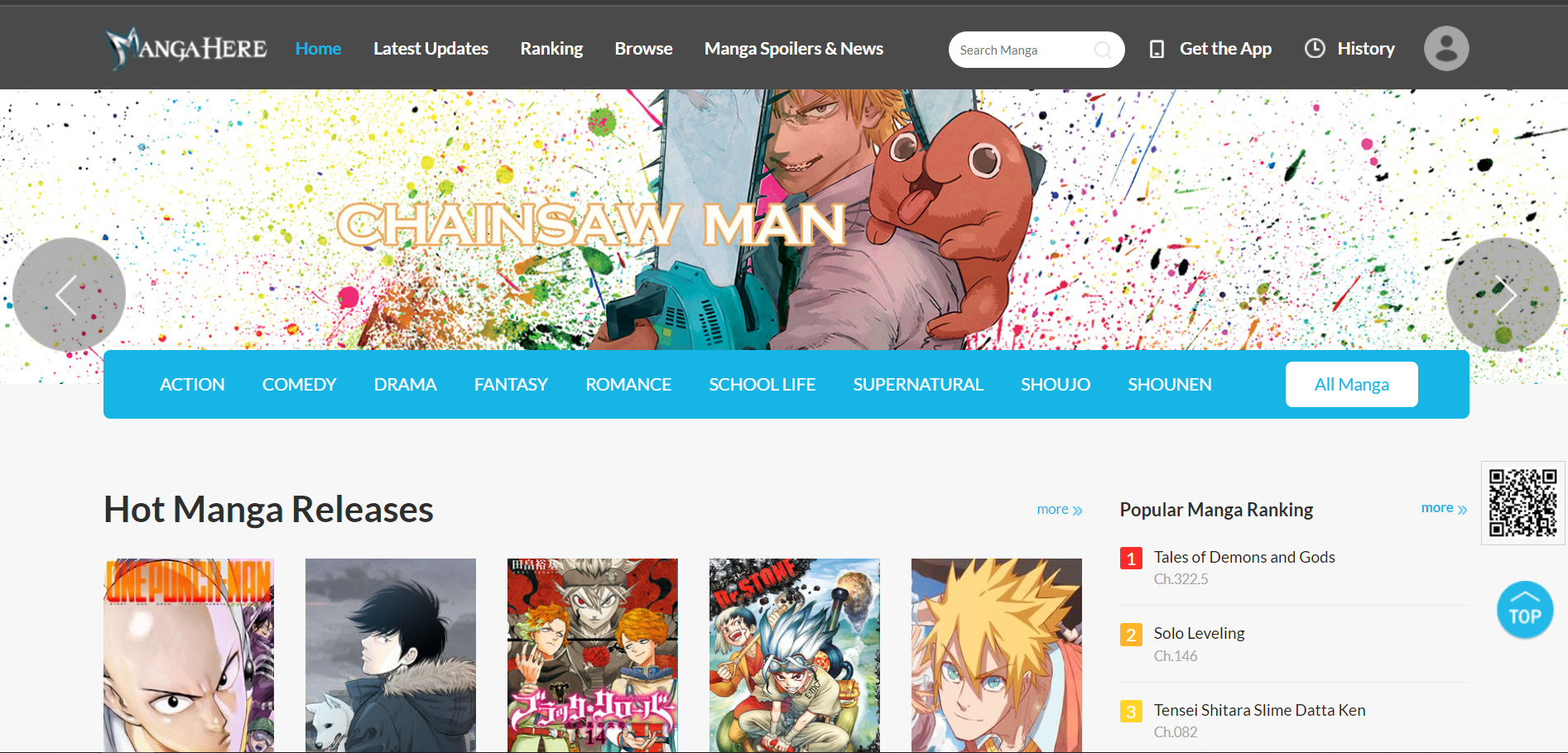1568x753 pixels.
Task: Select the DRAMA genre
Action: click(405, 385)
